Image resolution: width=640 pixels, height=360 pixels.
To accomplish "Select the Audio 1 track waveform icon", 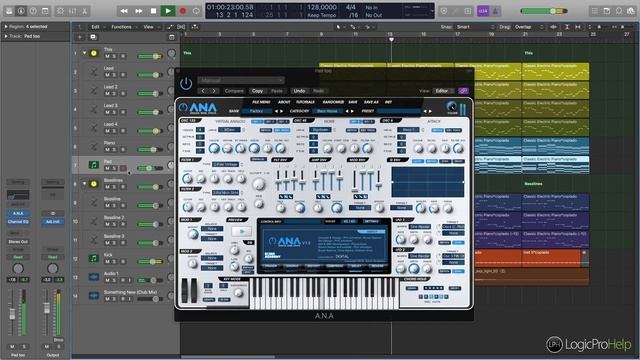I will (94, 277).
